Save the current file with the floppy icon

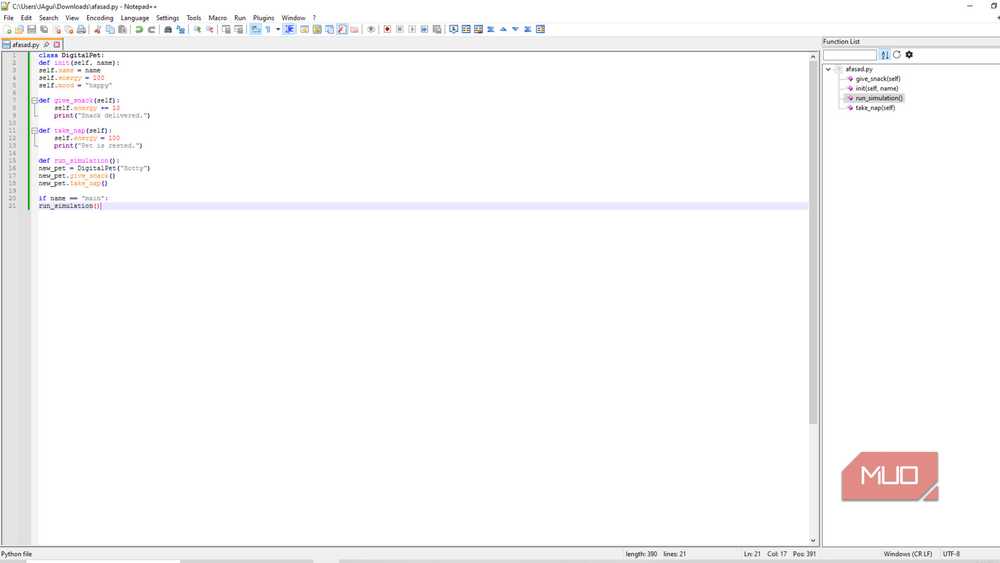click(31, 29)
